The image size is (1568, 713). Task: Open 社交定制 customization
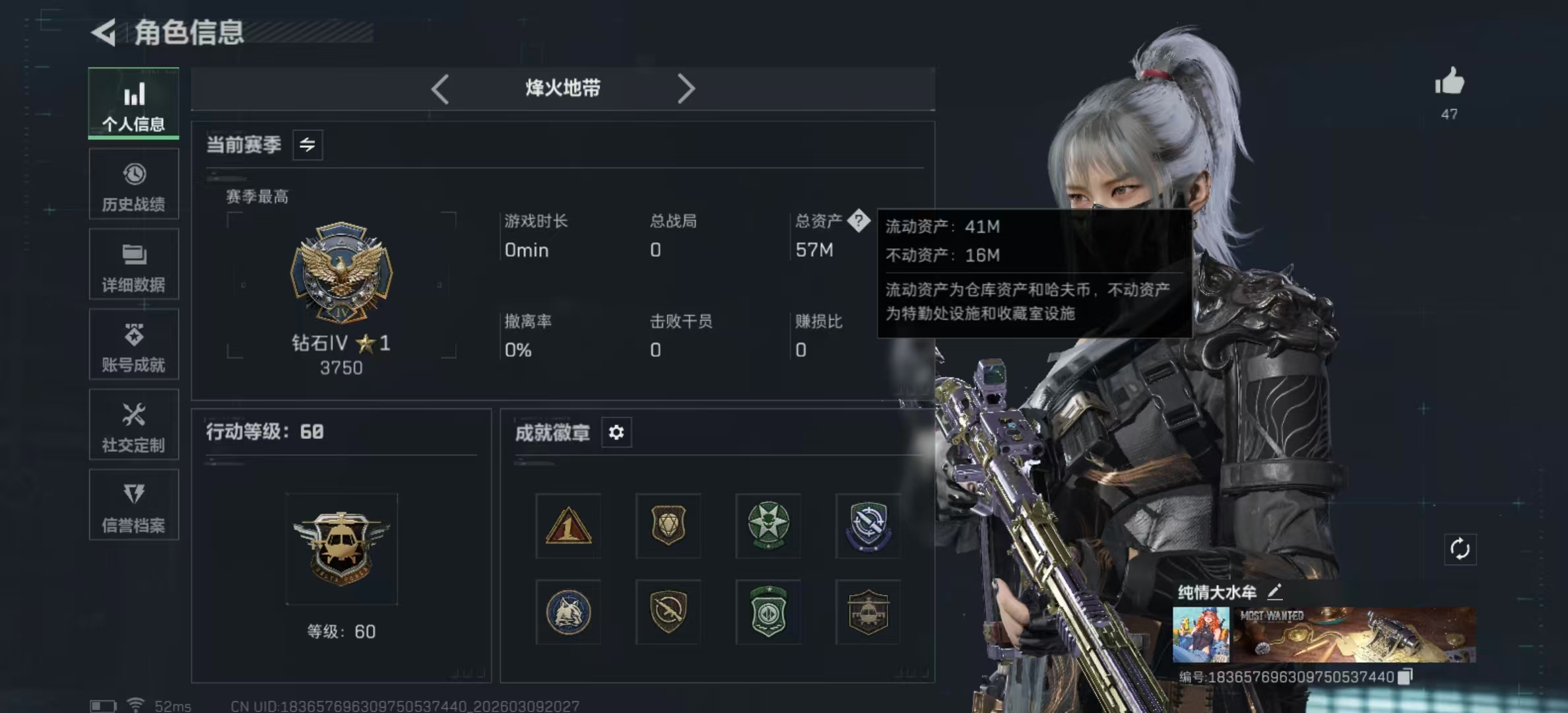coord(133,425)
